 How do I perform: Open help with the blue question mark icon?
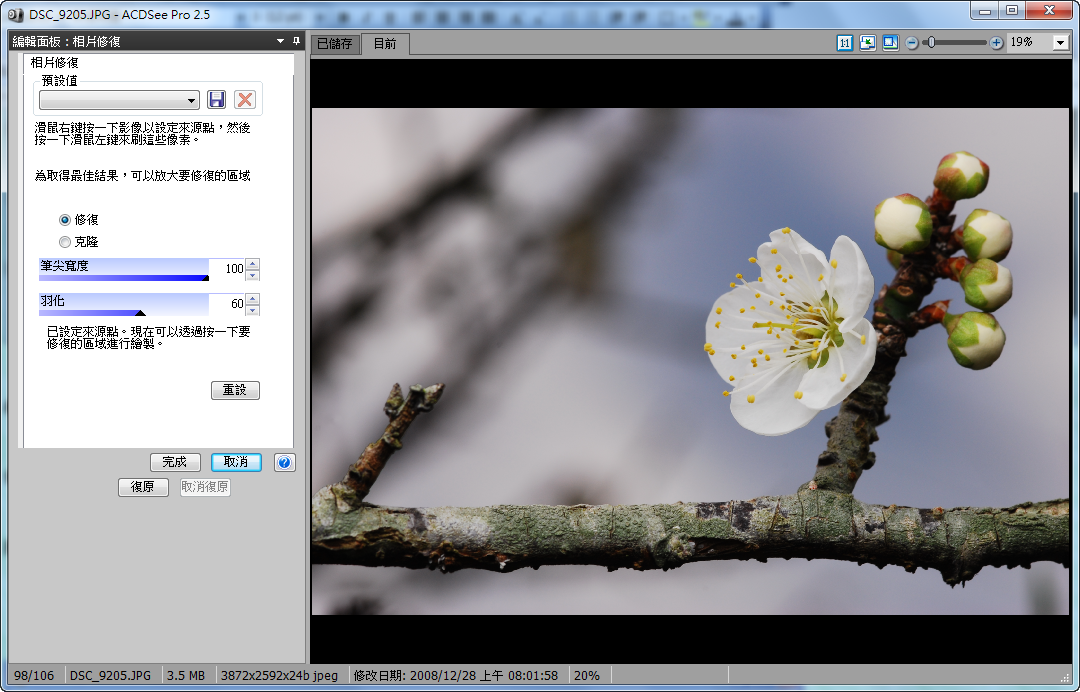[284, 462]
